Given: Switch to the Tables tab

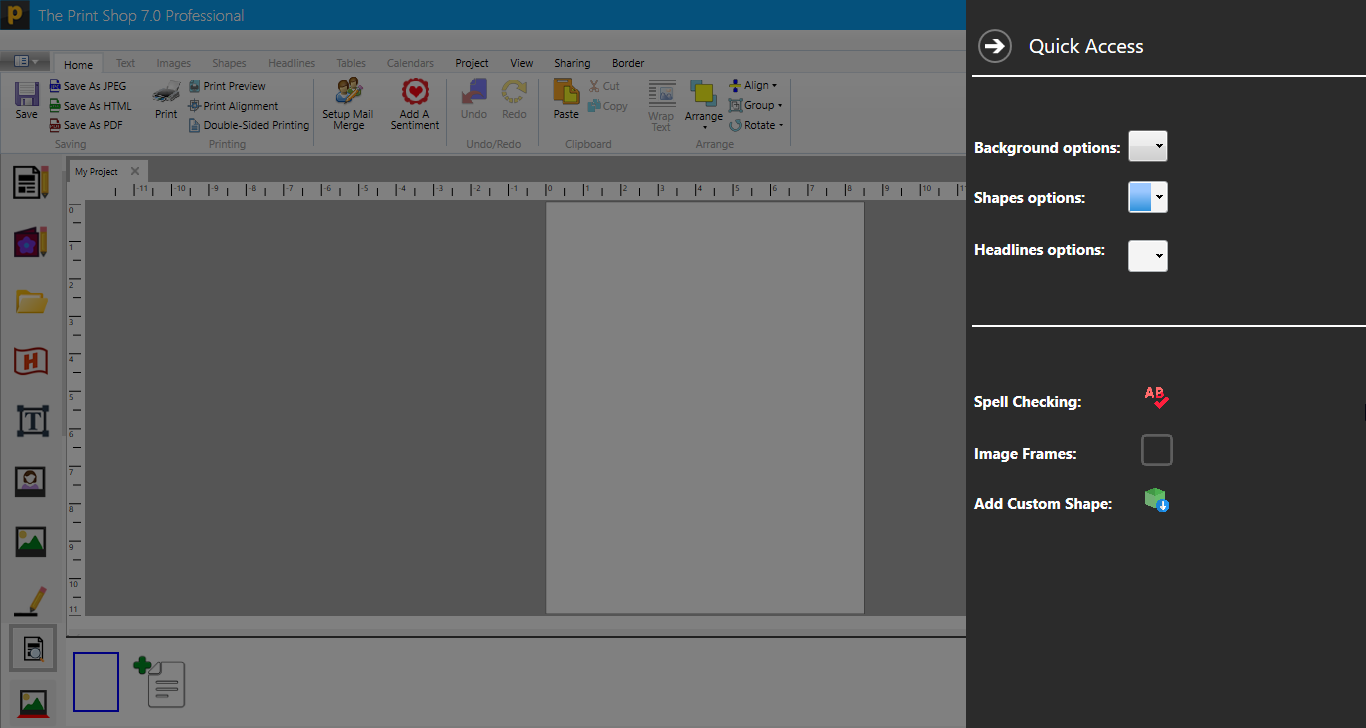Looking at the screenshot, I should pyautogui.click(x=351, y=63).
